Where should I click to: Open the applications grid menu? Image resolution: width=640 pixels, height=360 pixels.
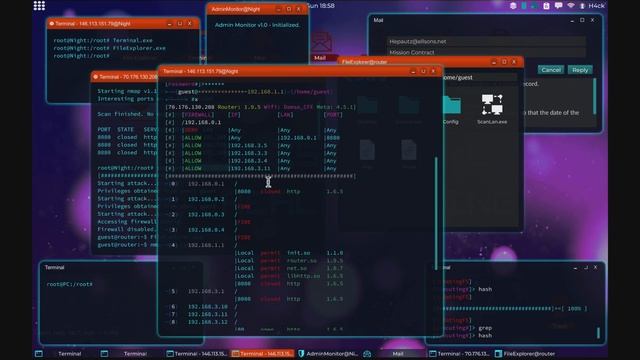[x=39, y=6]
